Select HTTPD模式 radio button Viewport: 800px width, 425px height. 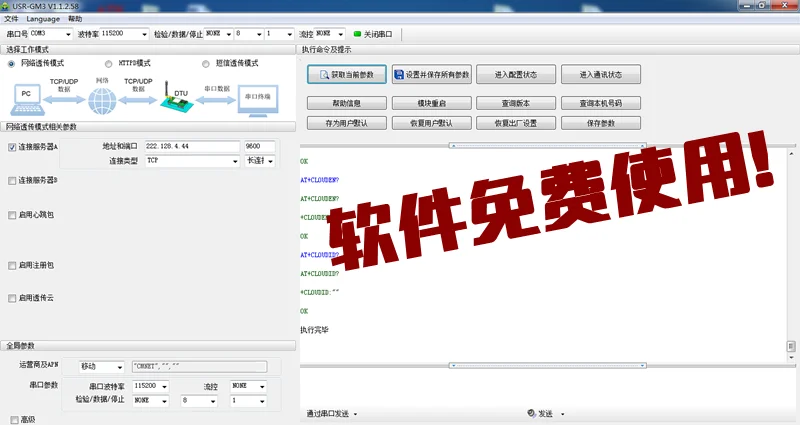click(108, 64)
